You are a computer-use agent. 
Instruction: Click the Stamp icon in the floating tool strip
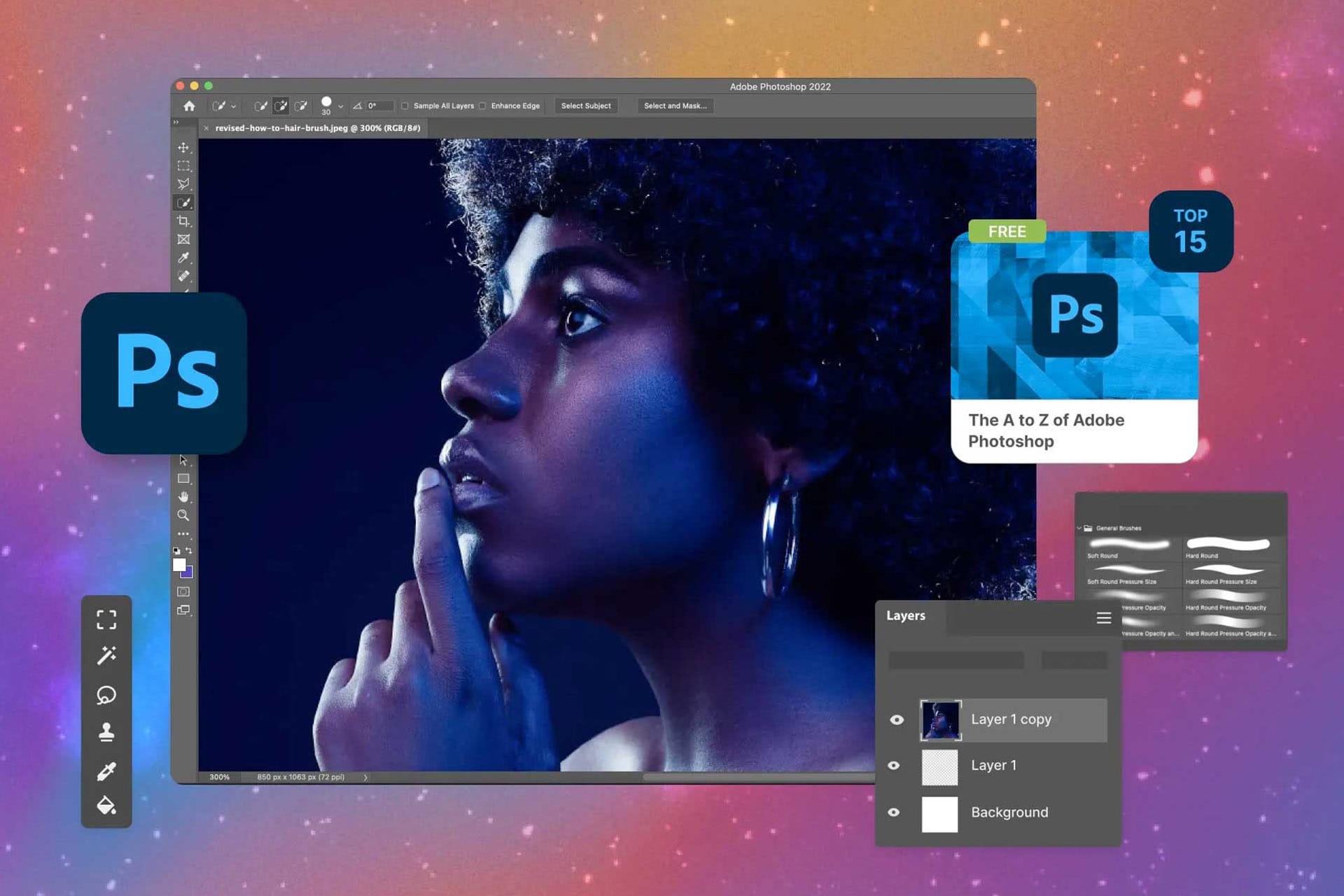pos(106,732)
